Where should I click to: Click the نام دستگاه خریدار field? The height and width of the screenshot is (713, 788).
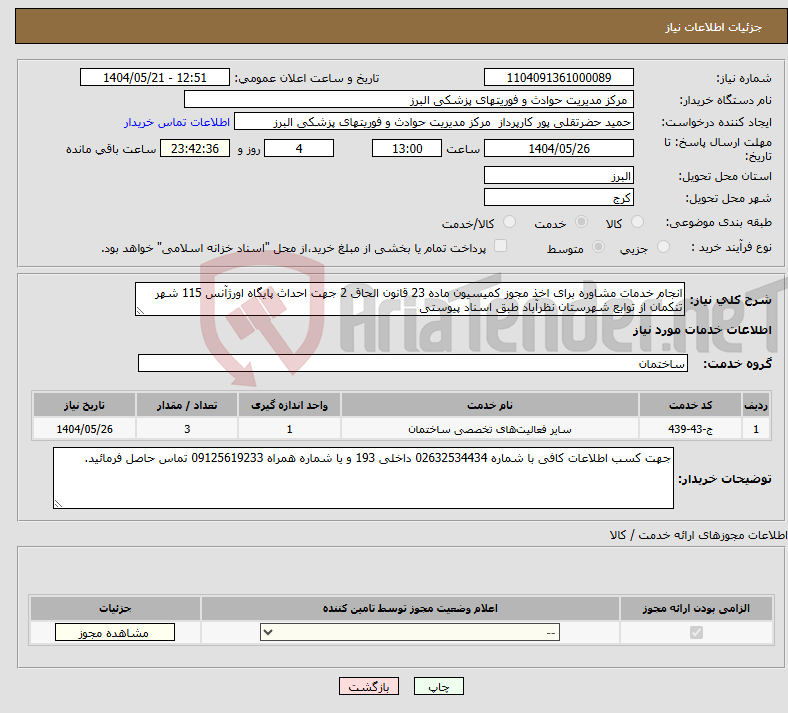[x=409, y=99]
